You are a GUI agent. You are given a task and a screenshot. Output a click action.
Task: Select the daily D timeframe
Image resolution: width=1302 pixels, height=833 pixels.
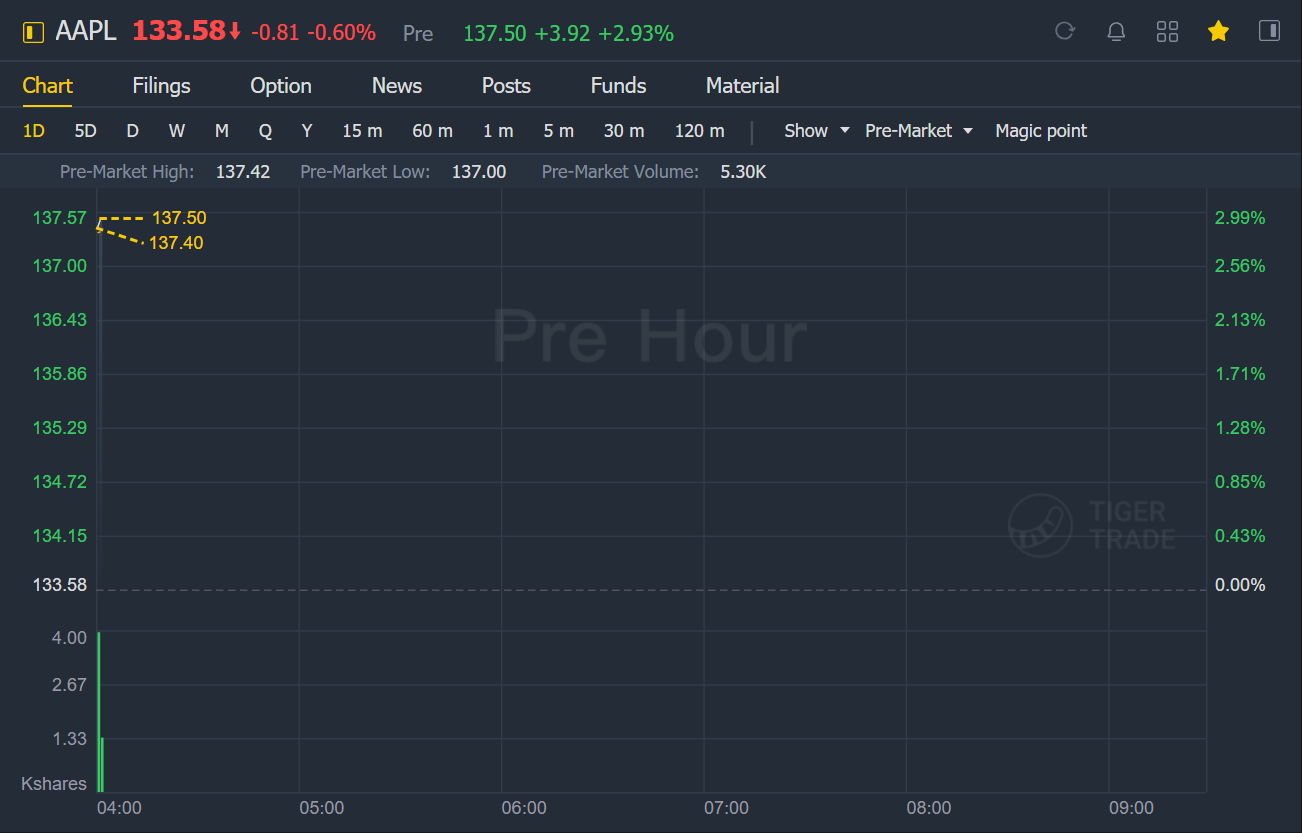point(132,131)
